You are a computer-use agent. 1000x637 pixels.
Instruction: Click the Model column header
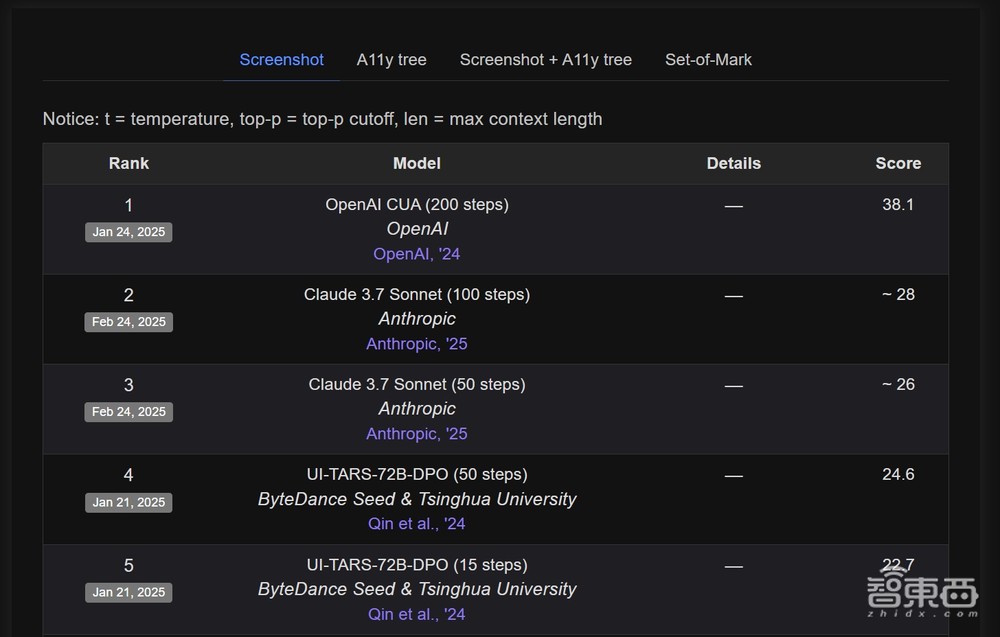click(x=416, y=163)
